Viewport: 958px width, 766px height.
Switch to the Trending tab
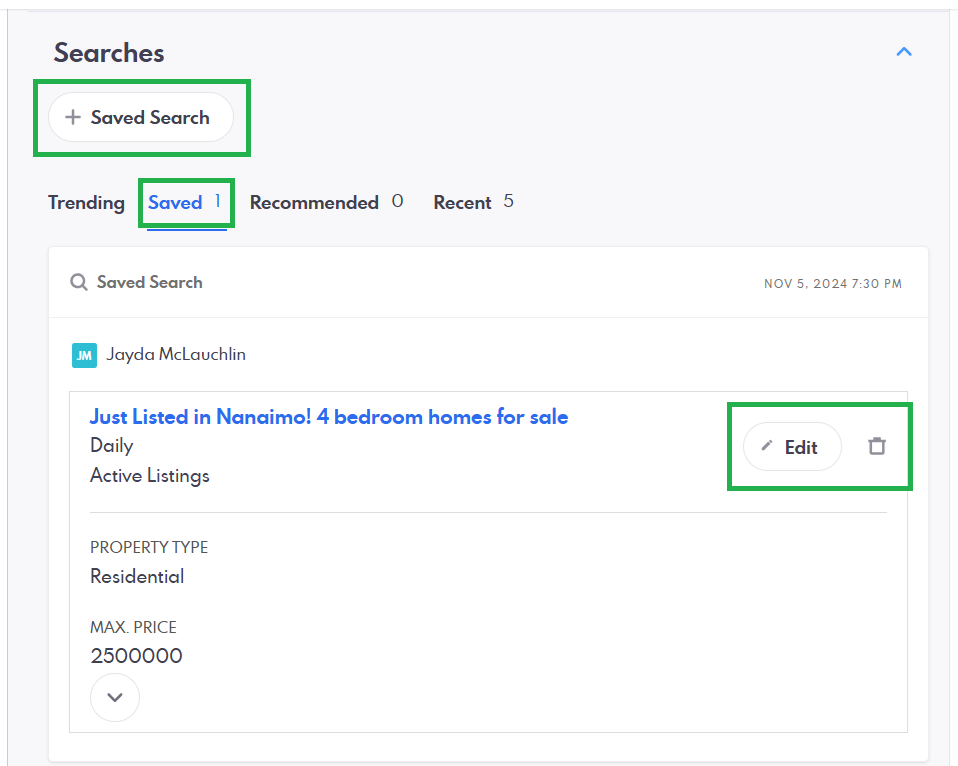click(x=86, y=203)
